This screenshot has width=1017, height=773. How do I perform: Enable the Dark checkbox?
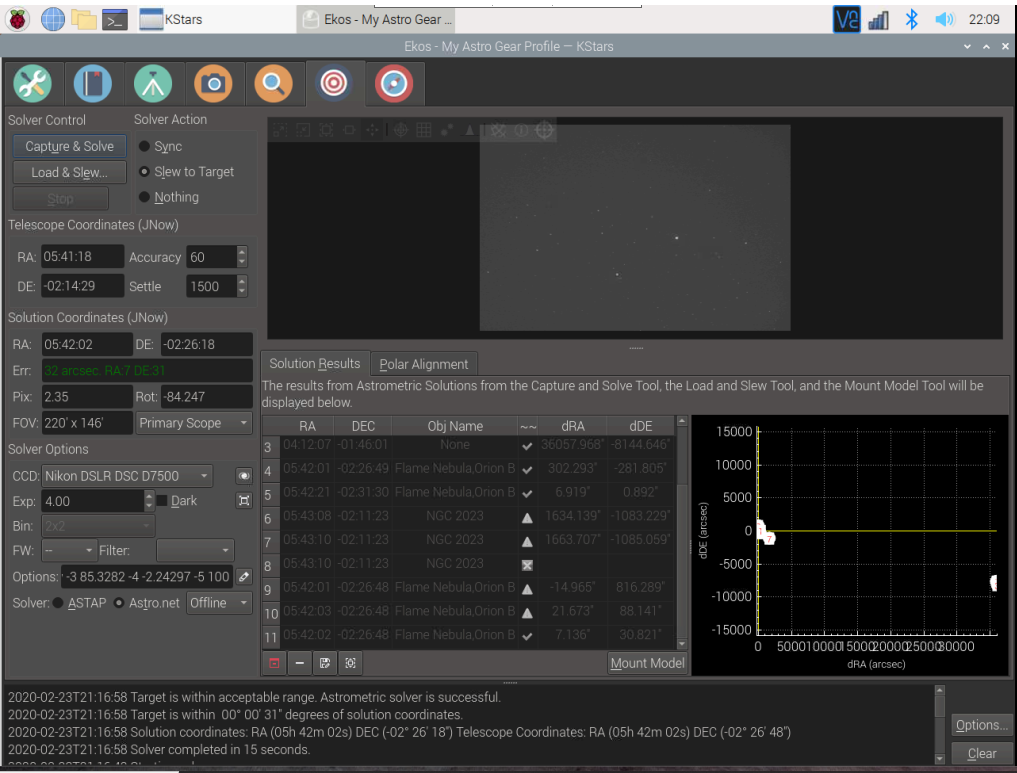(162, 501)
